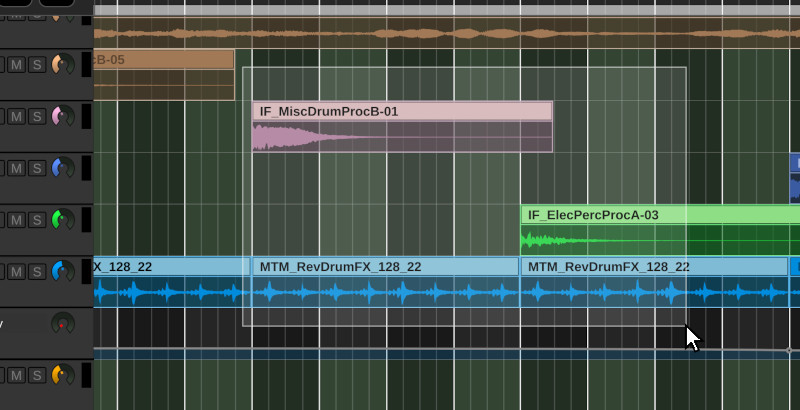Solo the IF_MiscDrumProcB-01 track

37,117
